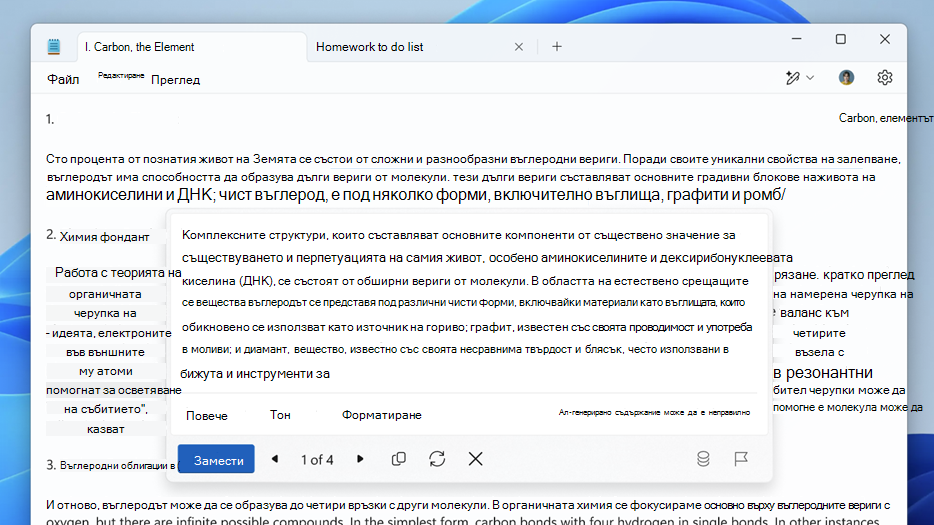Click the heading '3. Въглеродни облигации'
This screenshot has height=525, width=934.
click(x=111, y=465)
